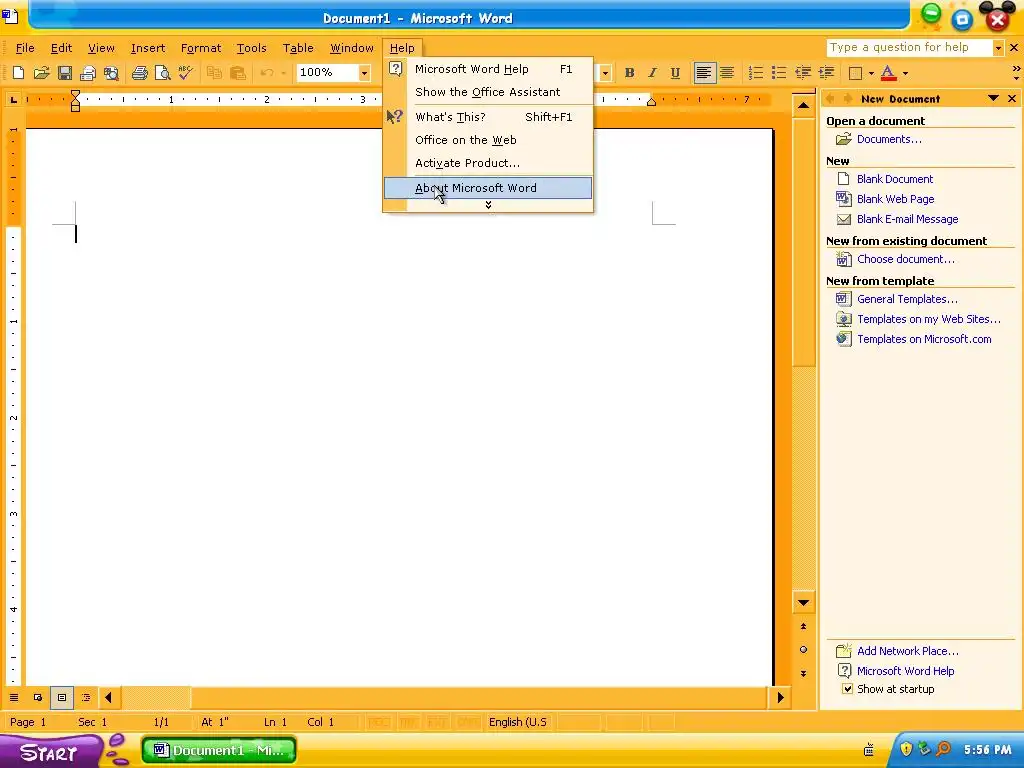Screen dimensions: 1024x768
Task: Click the Undo arrow icon
Action: click(266, 73)
